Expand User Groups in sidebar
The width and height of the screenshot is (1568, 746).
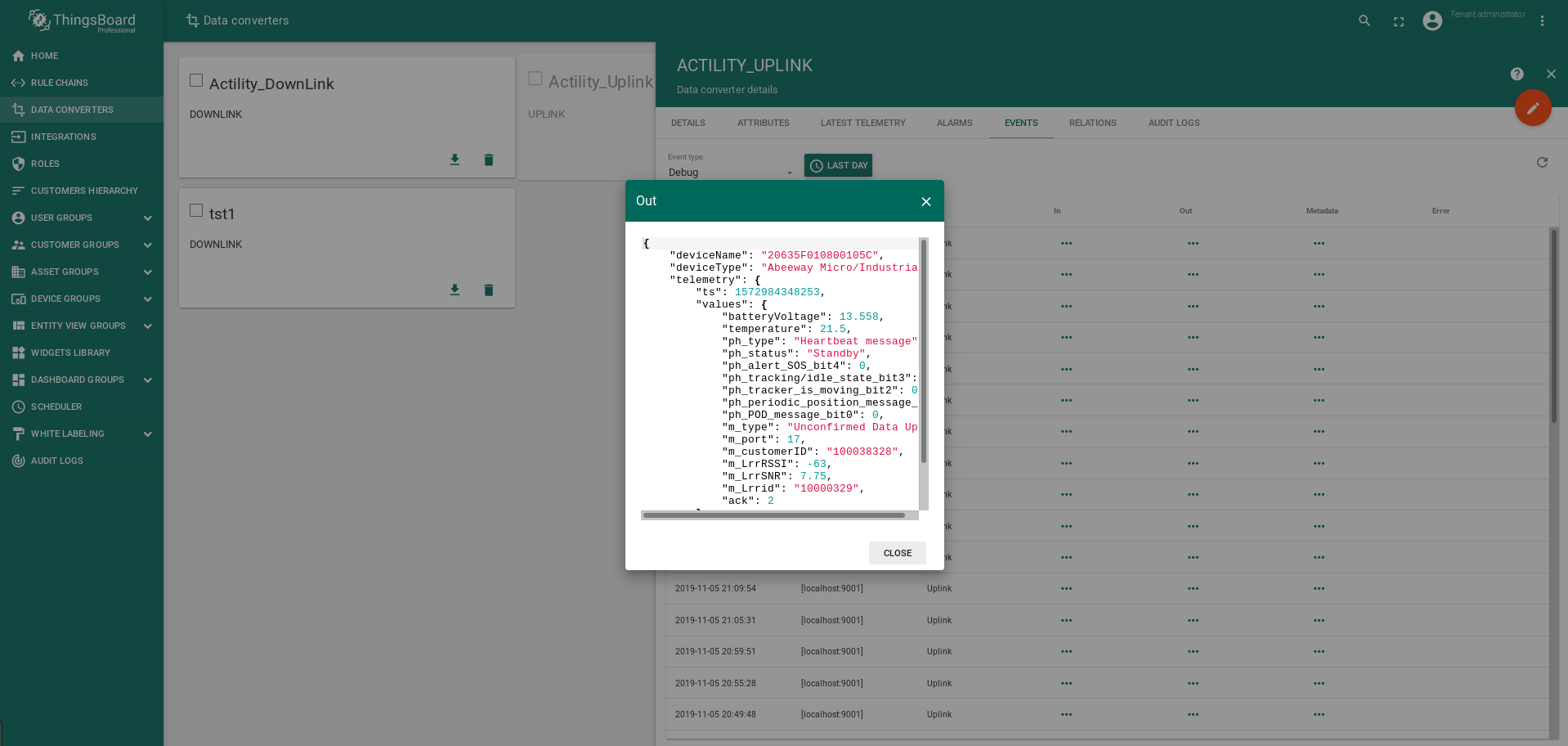click(148, 218)
